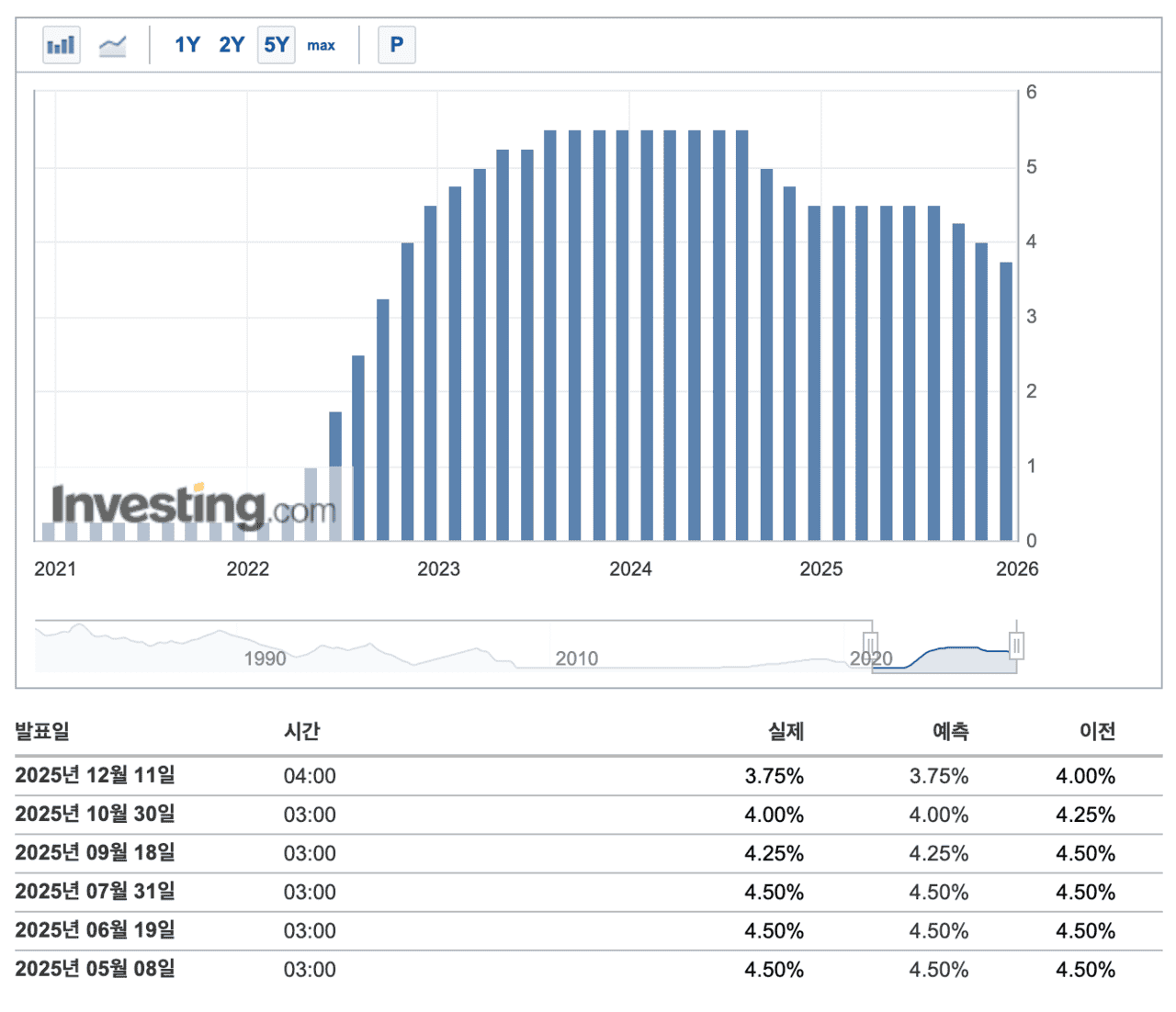Click the 발표일 column header
Image resolution: width=1176 pixels, height=1012 pixels.
(x=43, y=732)
